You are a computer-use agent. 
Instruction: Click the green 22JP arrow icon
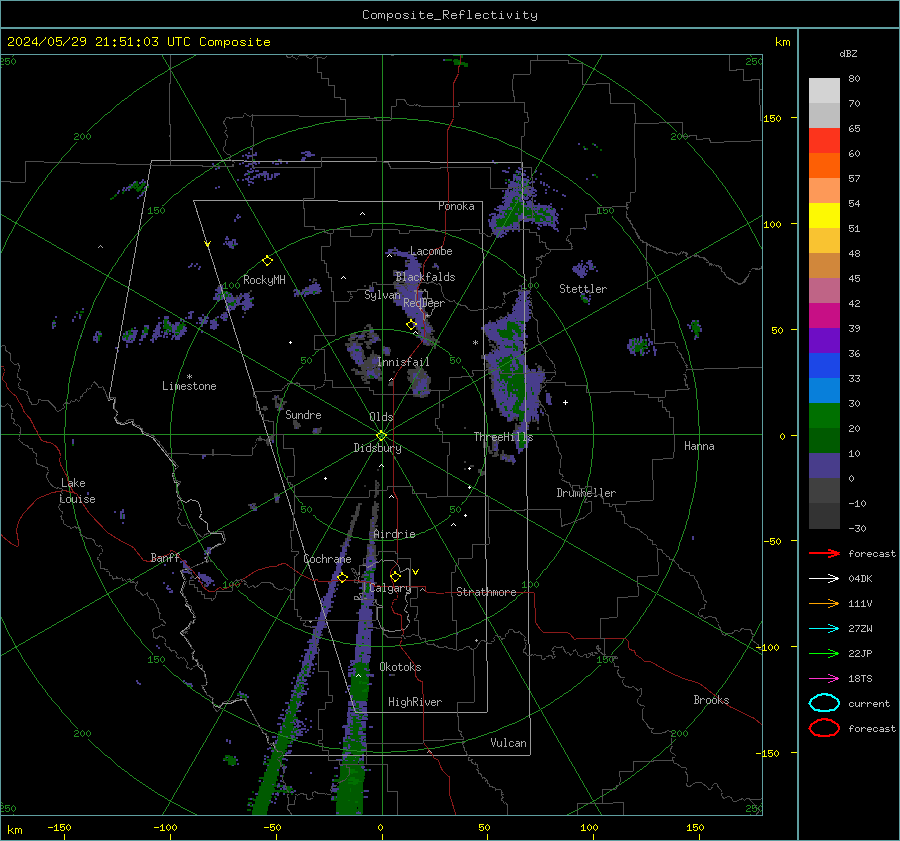[824, 653]
